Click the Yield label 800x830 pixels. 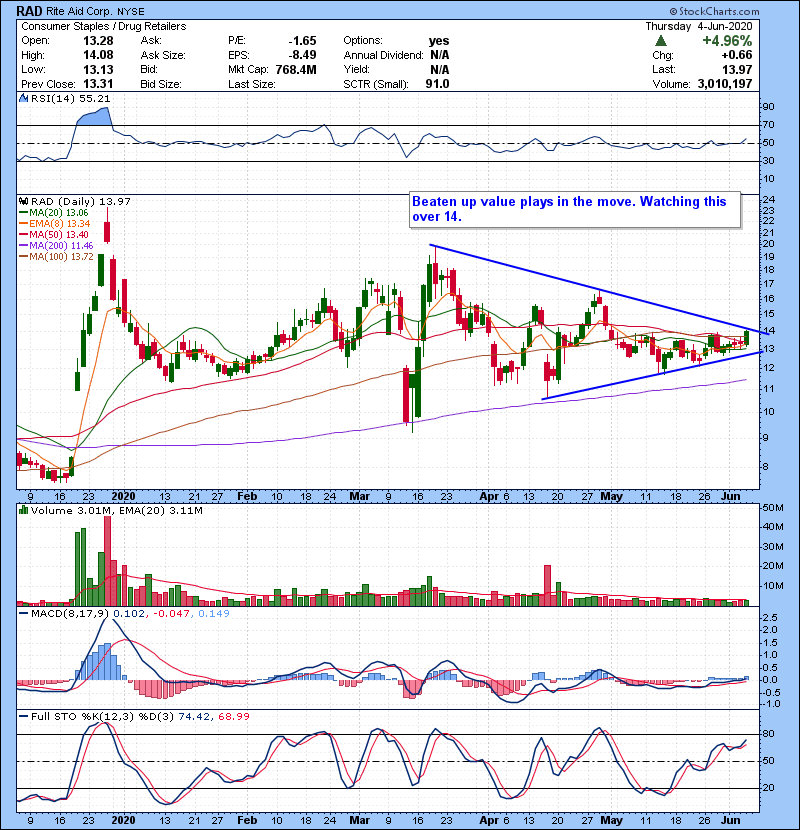click(x=356, y=69)
